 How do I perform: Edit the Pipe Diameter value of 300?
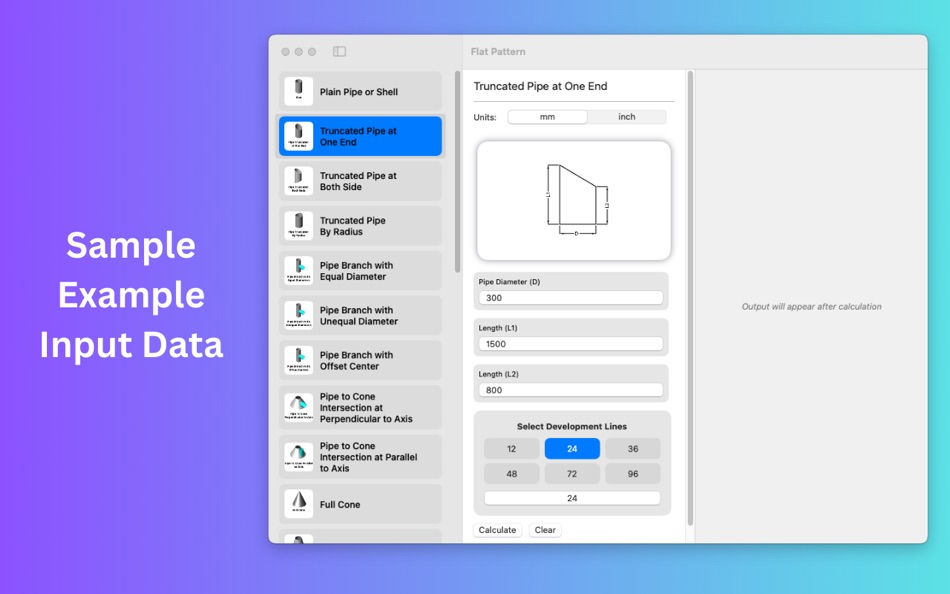570,297
